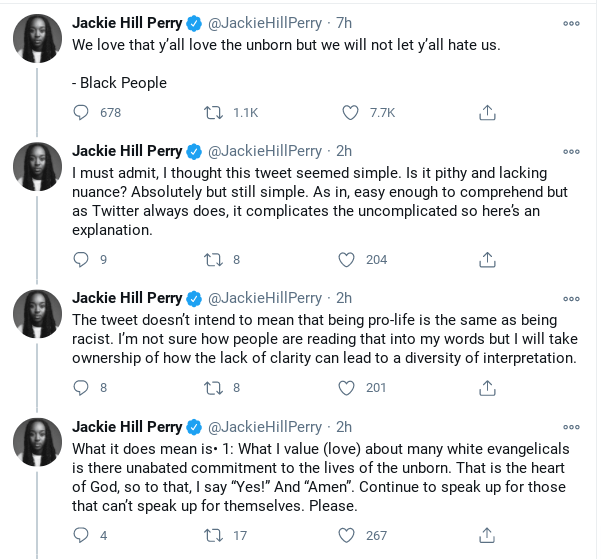Like the tweet with 267 likes
The image size is (601, 559).
coord(348,535)
